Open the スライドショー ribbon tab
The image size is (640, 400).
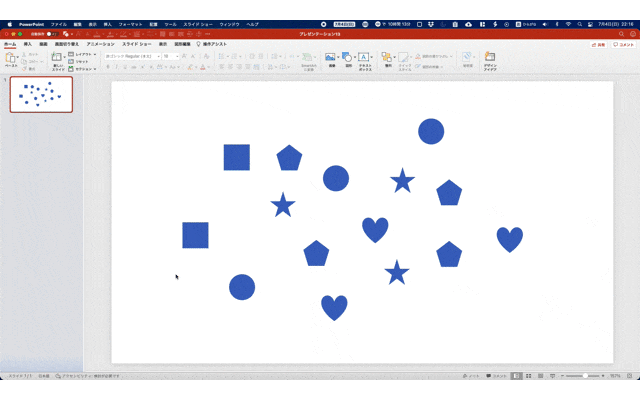click(137, 44)
